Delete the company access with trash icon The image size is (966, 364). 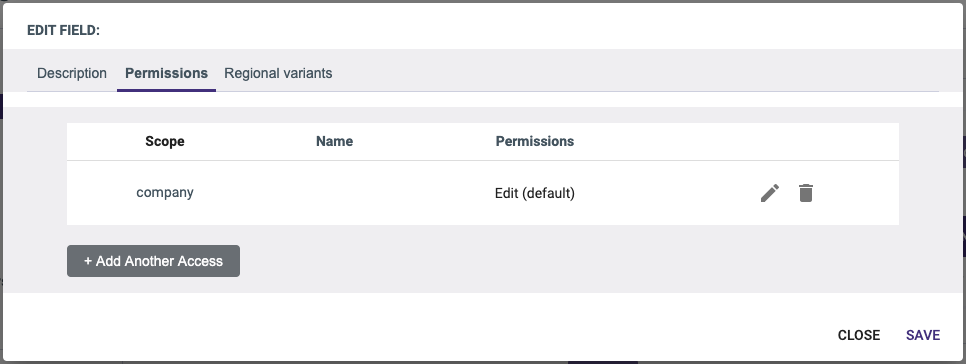806,193
